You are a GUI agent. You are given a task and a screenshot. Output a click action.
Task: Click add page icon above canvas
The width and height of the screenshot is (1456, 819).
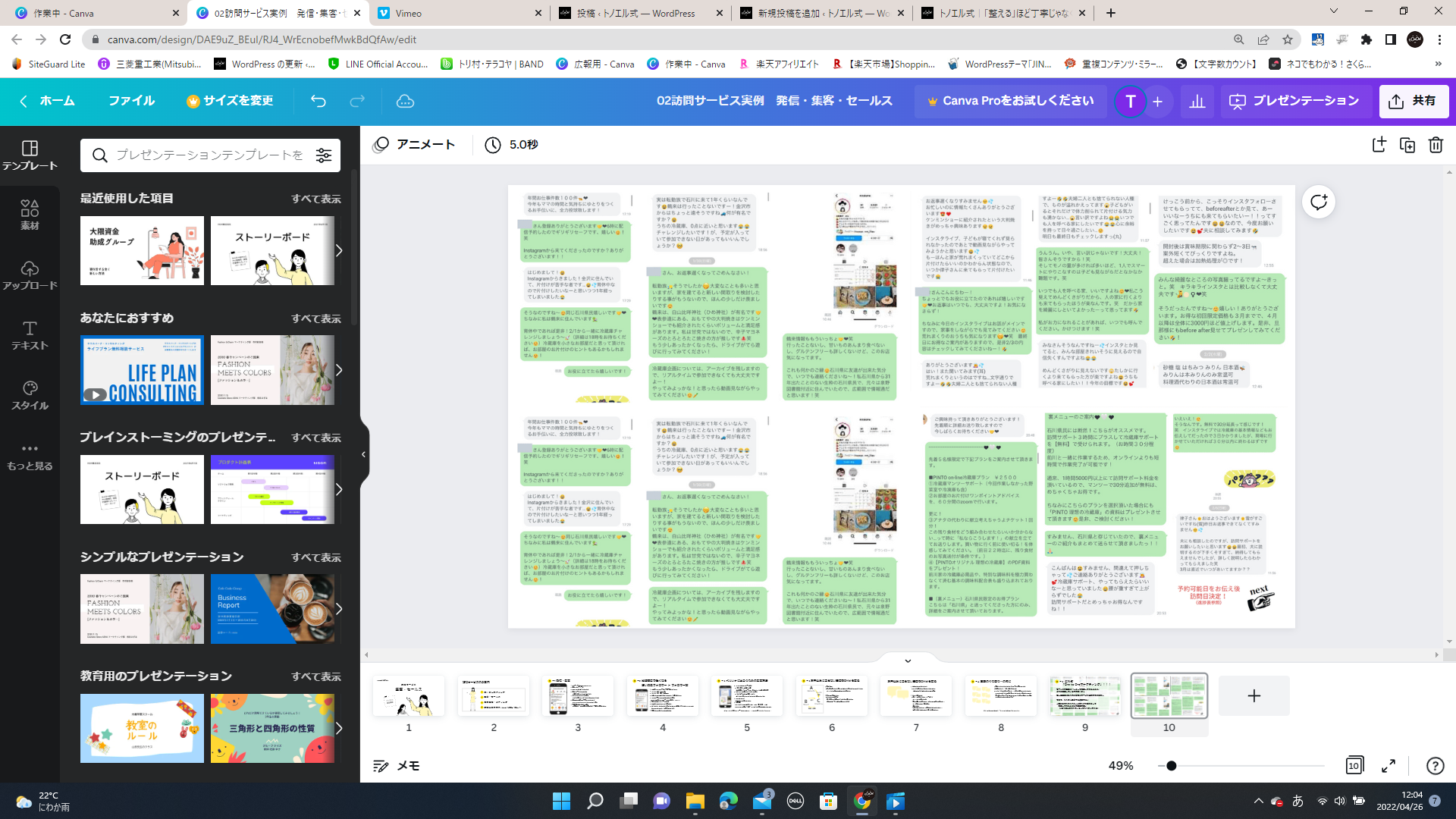[1379, 145]
